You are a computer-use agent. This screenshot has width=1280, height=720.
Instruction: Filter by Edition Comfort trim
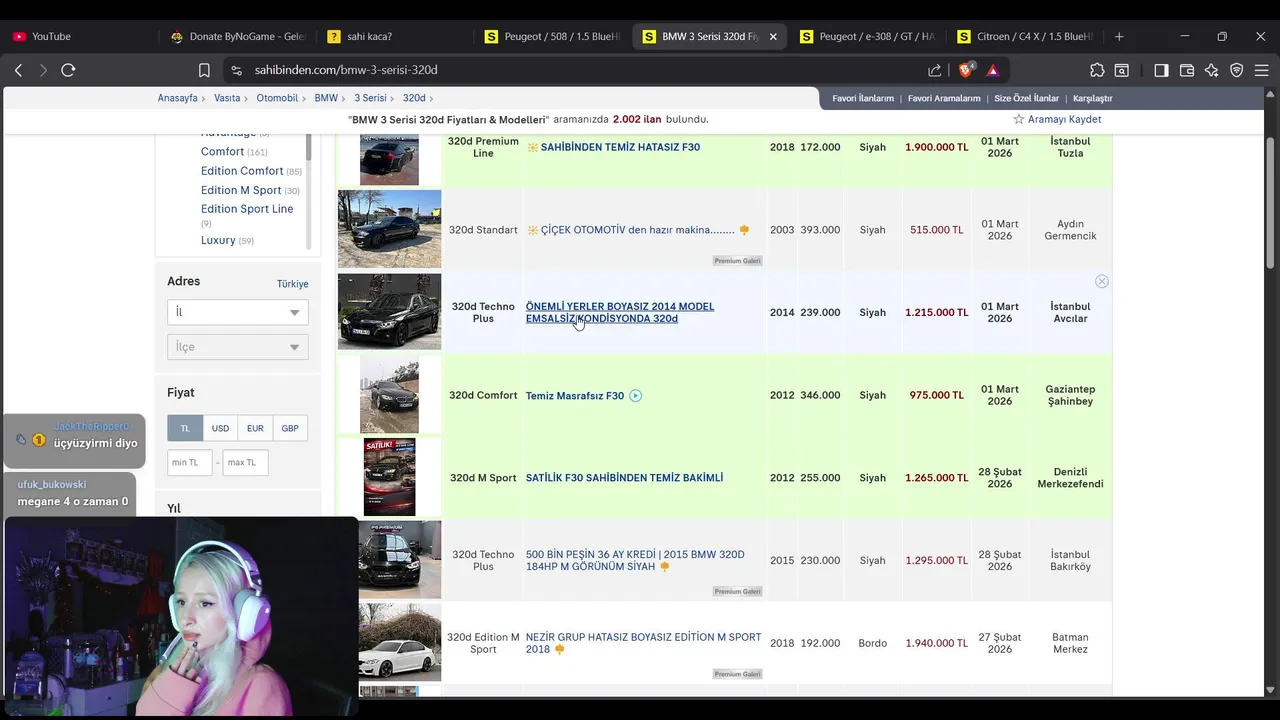coord(242,171)
